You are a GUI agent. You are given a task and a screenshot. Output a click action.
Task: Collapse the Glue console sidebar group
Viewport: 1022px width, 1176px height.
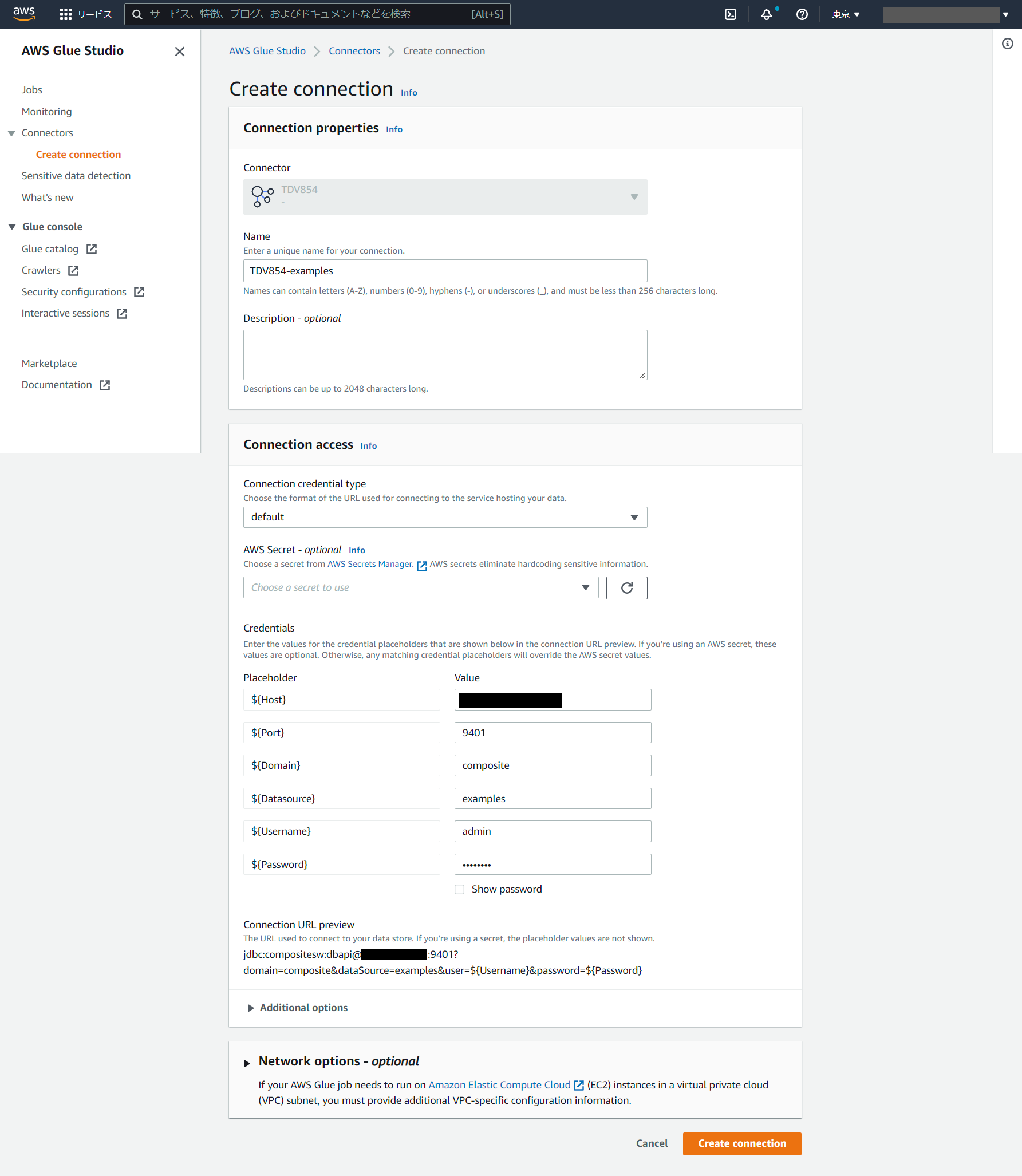coord(12,227)
